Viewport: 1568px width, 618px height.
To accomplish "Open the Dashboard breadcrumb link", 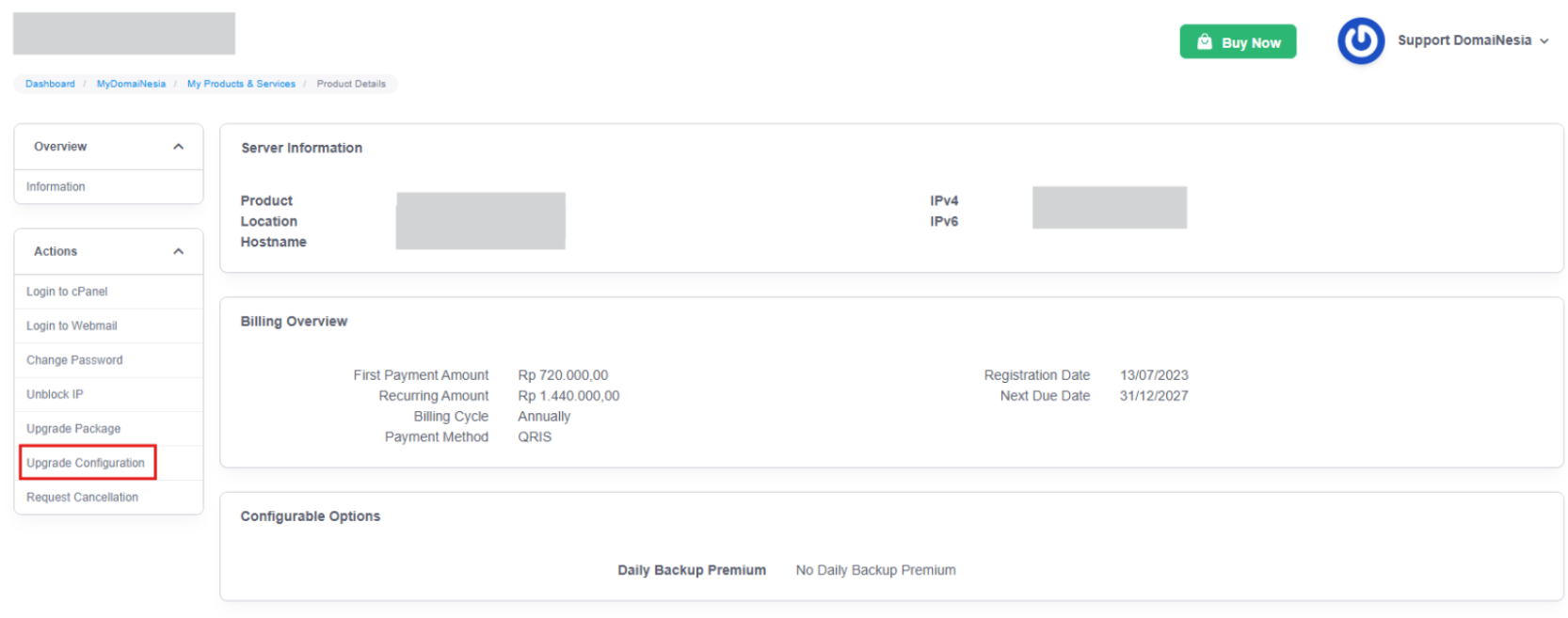I will click(50, 83).
